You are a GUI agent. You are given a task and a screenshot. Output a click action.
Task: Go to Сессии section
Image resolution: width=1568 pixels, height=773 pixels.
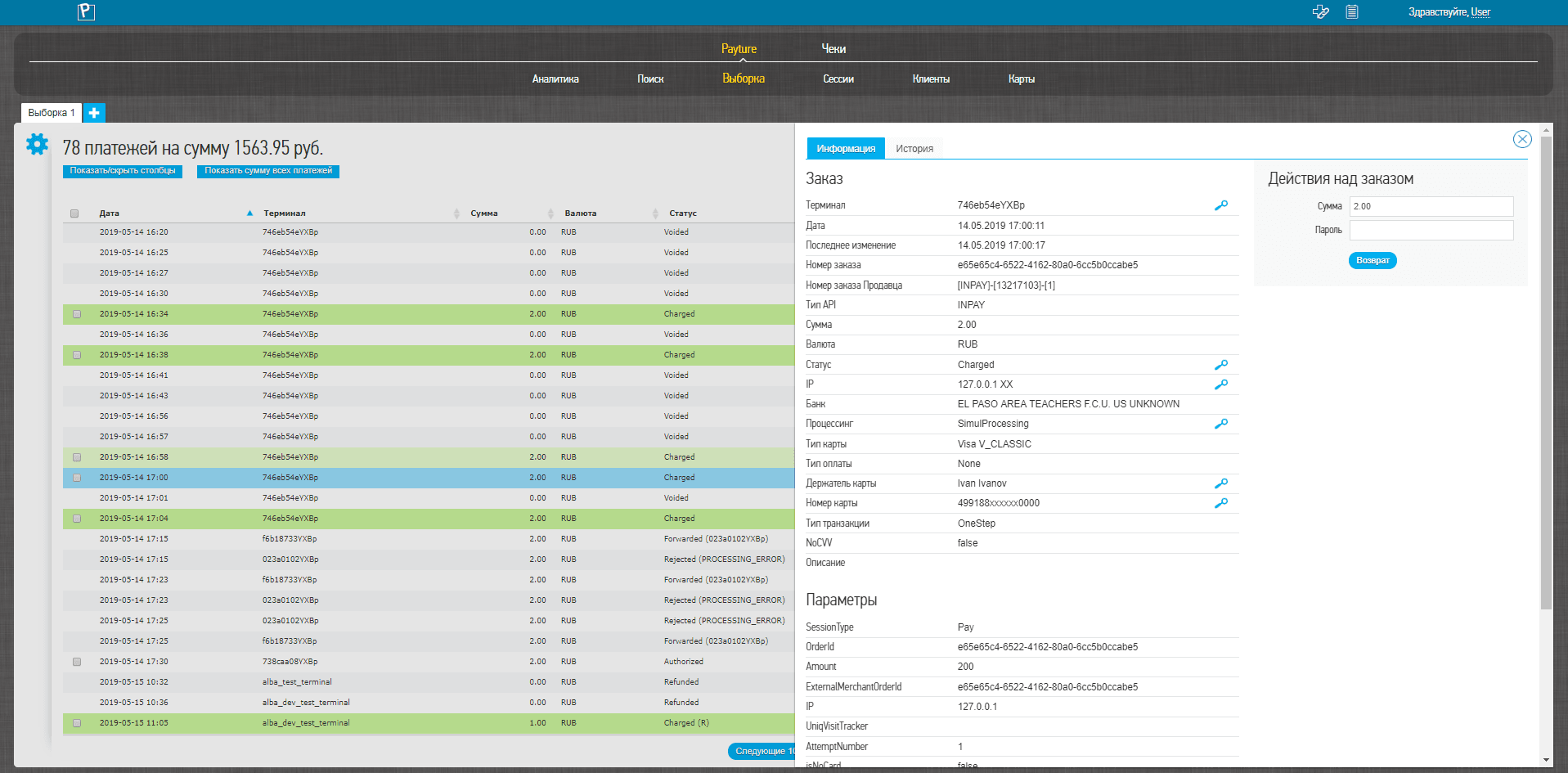click(x=838, y=79)
